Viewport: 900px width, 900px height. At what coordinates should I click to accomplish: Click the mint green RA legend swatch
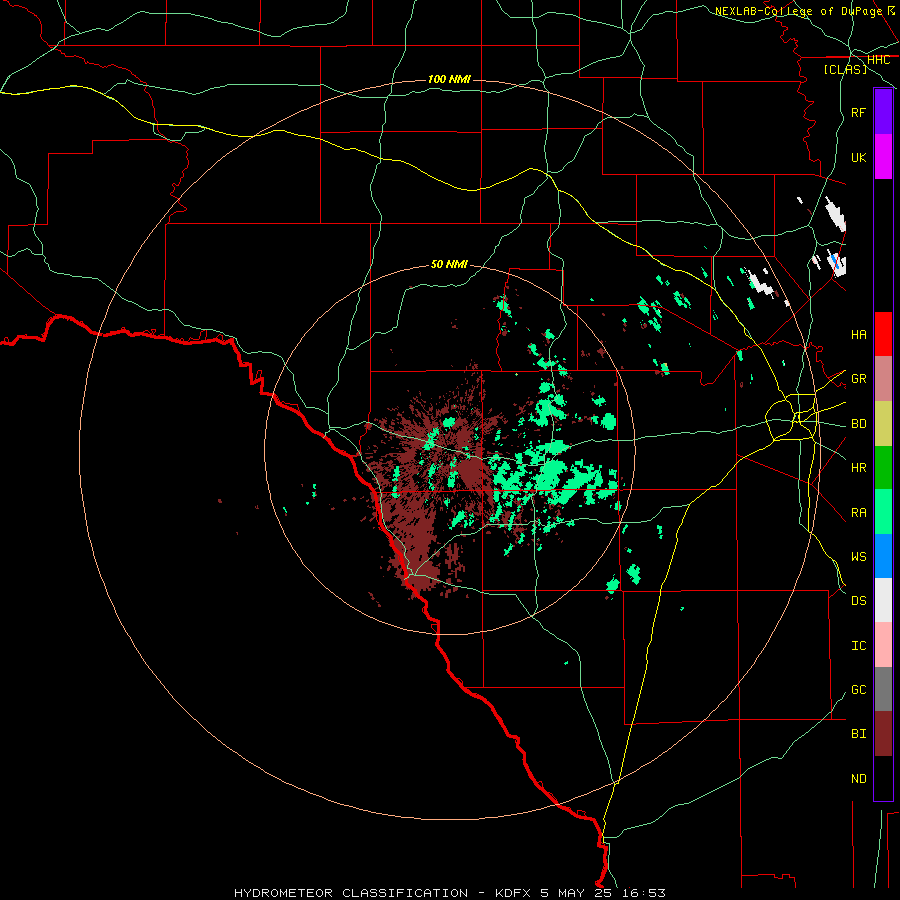[x=883, y=512]
